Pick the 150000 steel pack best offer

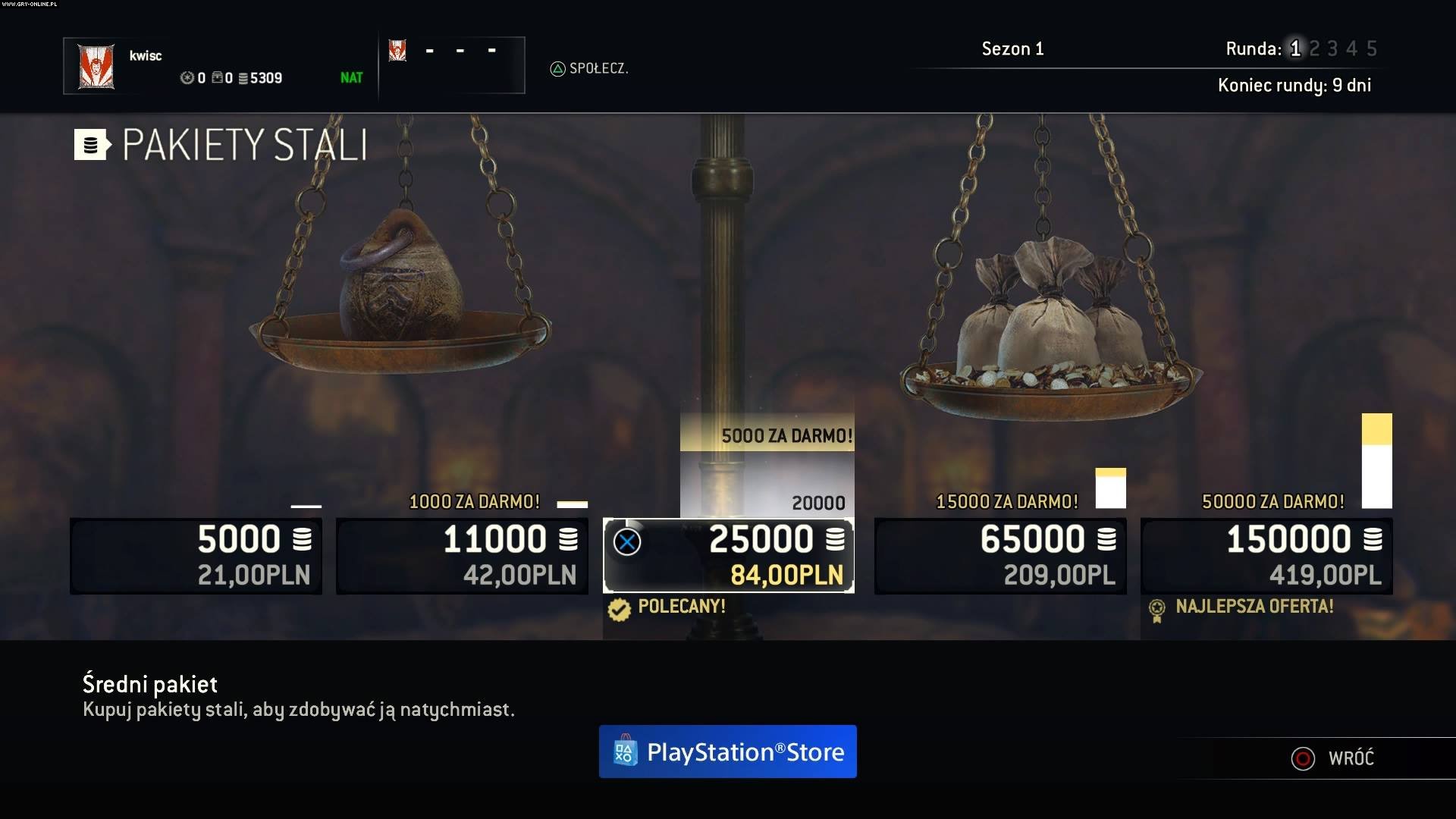pos(1266,556)
